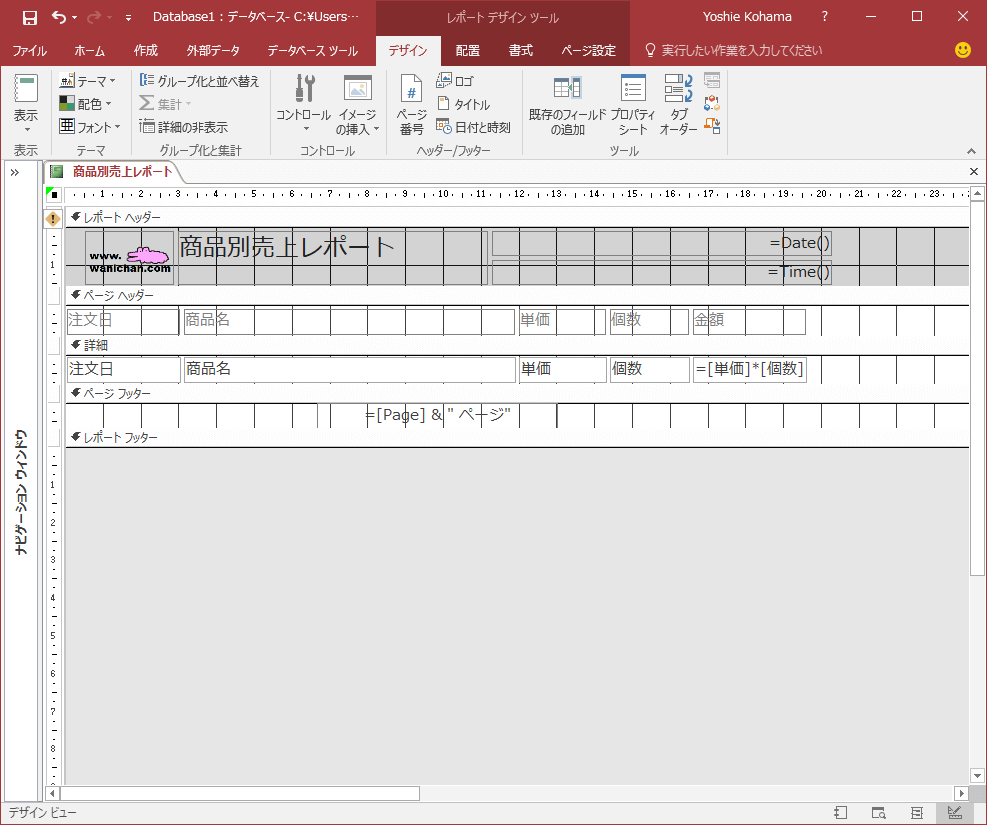Click the ページ番号 button
The width and height of the screenshot is (987, 825).
click(x=412, y=104)
